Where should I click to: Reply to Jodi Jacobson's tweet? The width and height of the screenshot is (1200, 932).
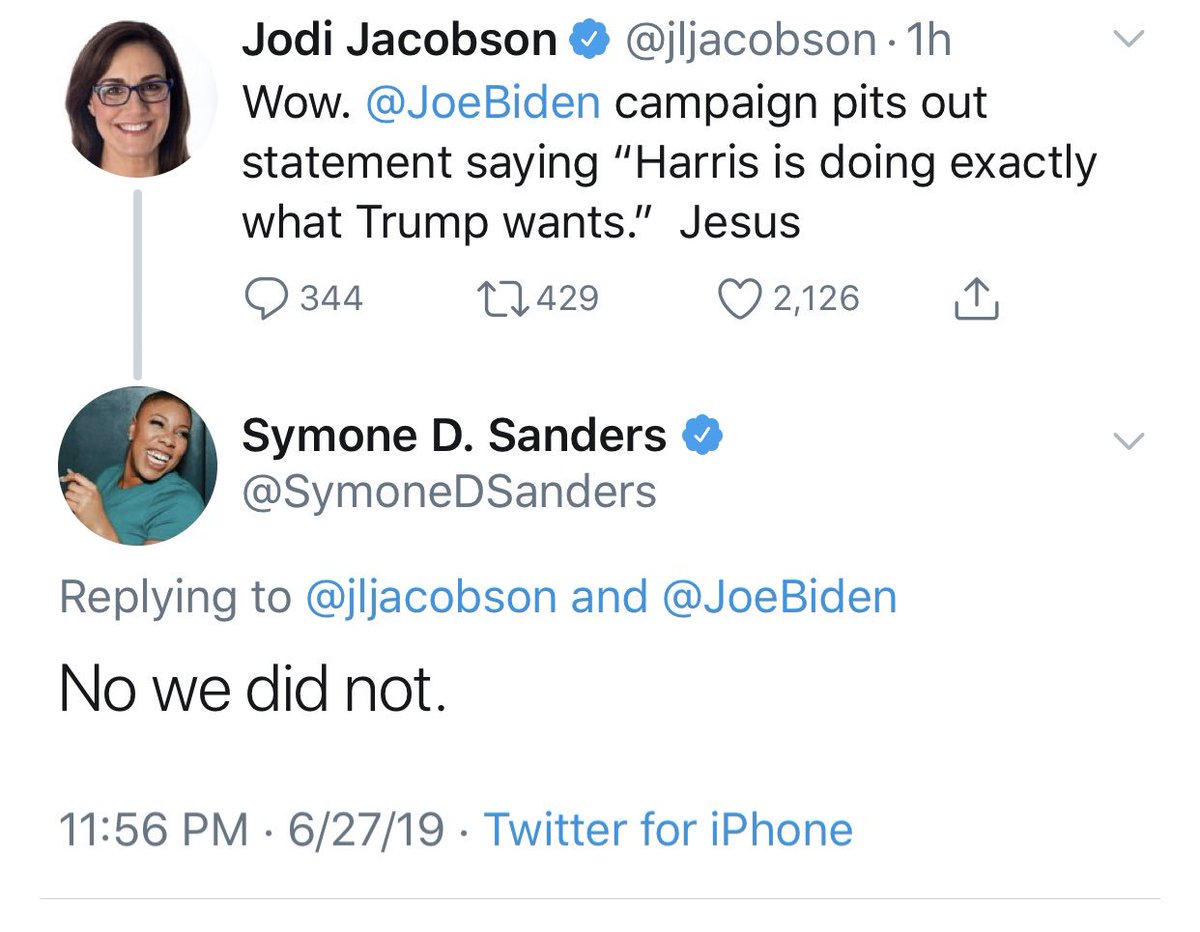264,298
